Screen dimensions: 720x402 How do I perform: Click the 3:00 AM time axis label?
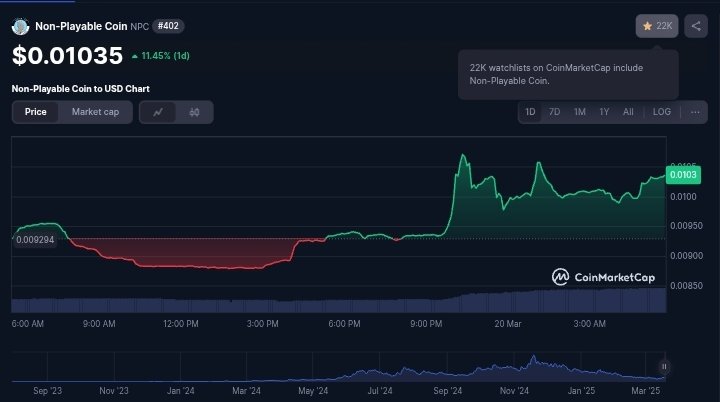pos(590,324)
